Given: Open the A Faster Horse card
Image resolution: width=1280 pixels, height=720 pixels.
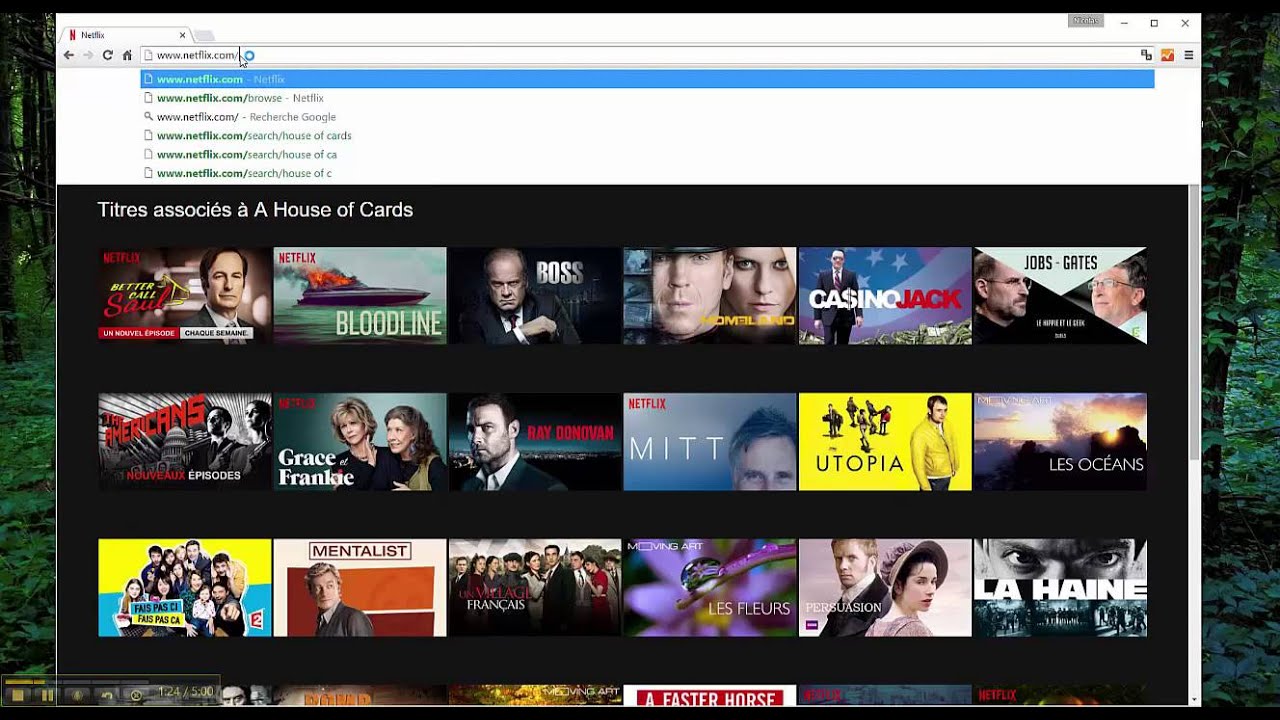Looking at the screenshot, I should 710,695.
